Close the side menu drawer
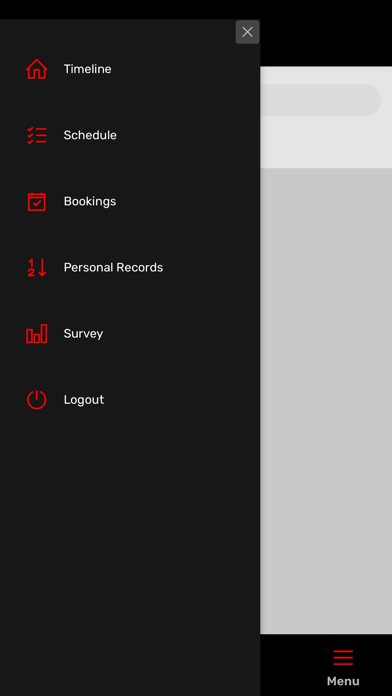Viewport: 392px width, 696px height. (x=247, y=32)
